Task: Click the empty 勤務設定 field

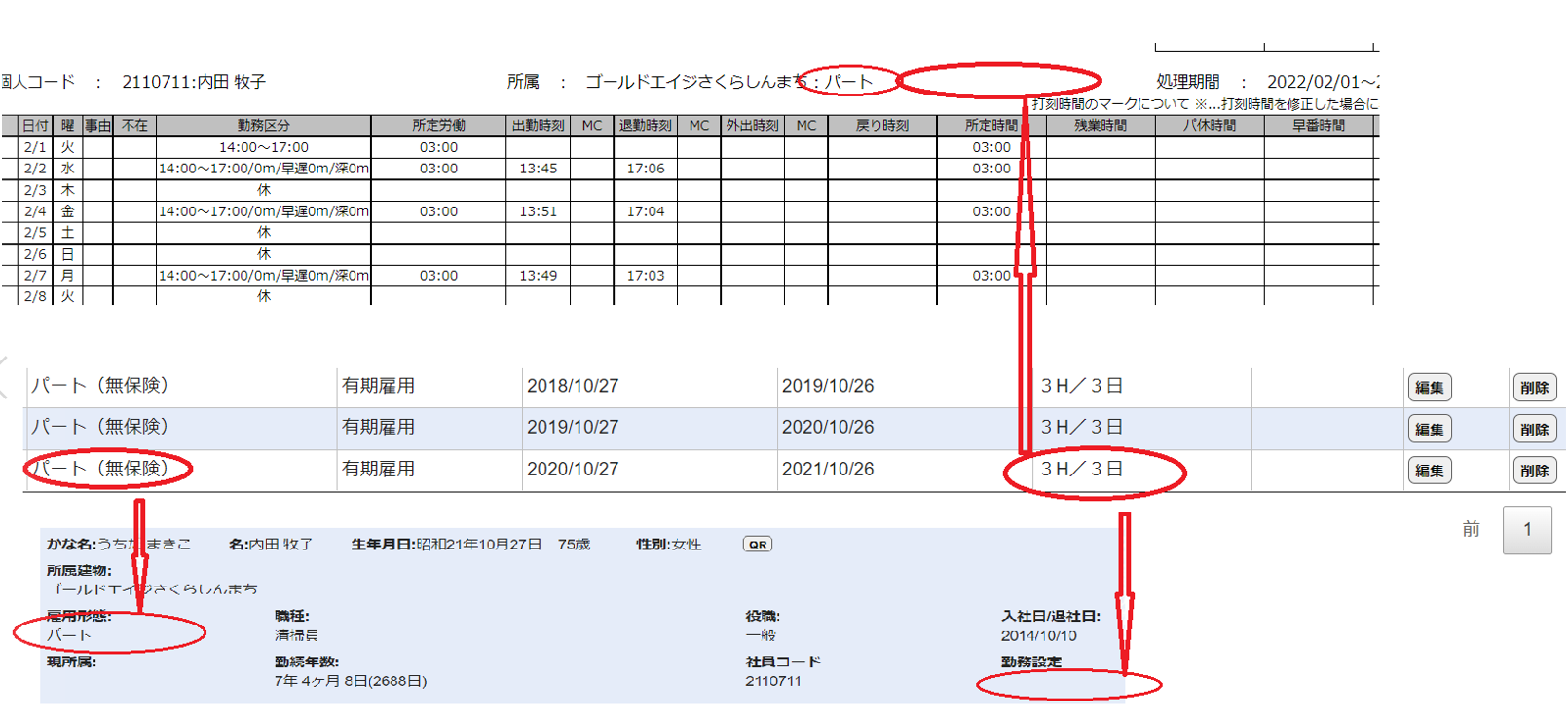Action: point(1067,685)
